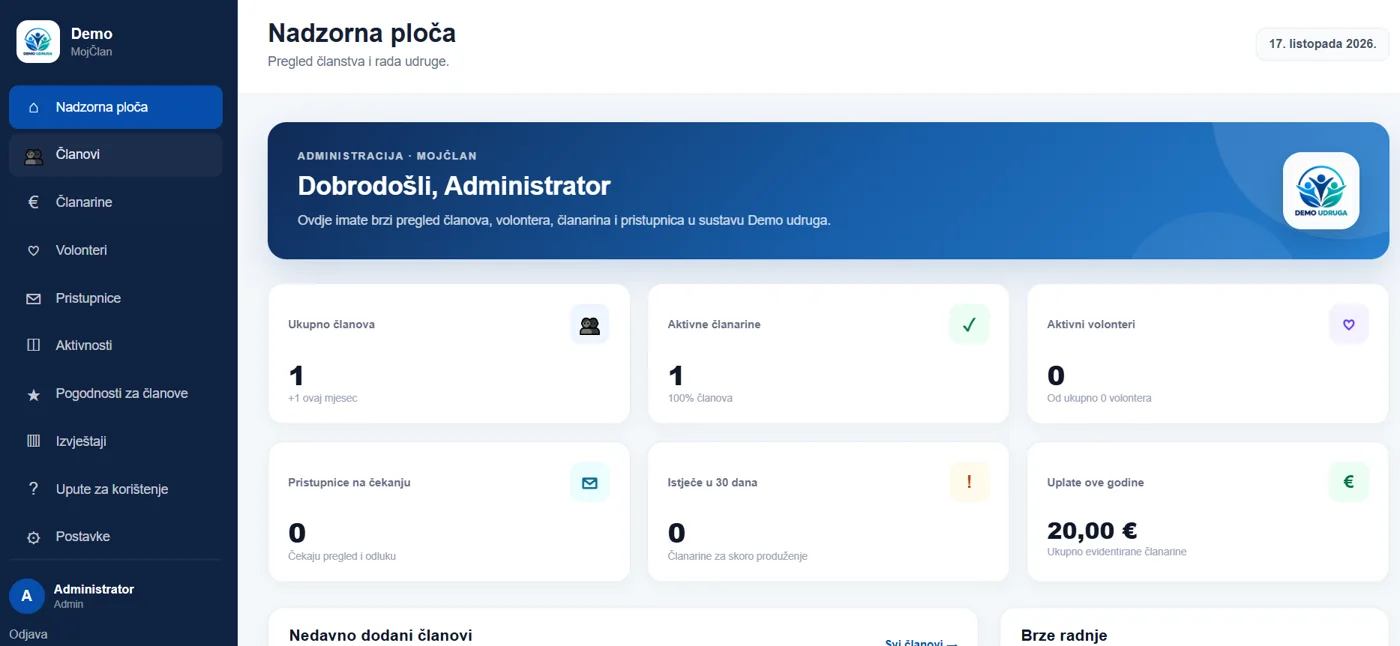Click the envelope icon beside Pristupnice
The height and width of the screenshot is (646, 1400).
click(x=34, y=299)
